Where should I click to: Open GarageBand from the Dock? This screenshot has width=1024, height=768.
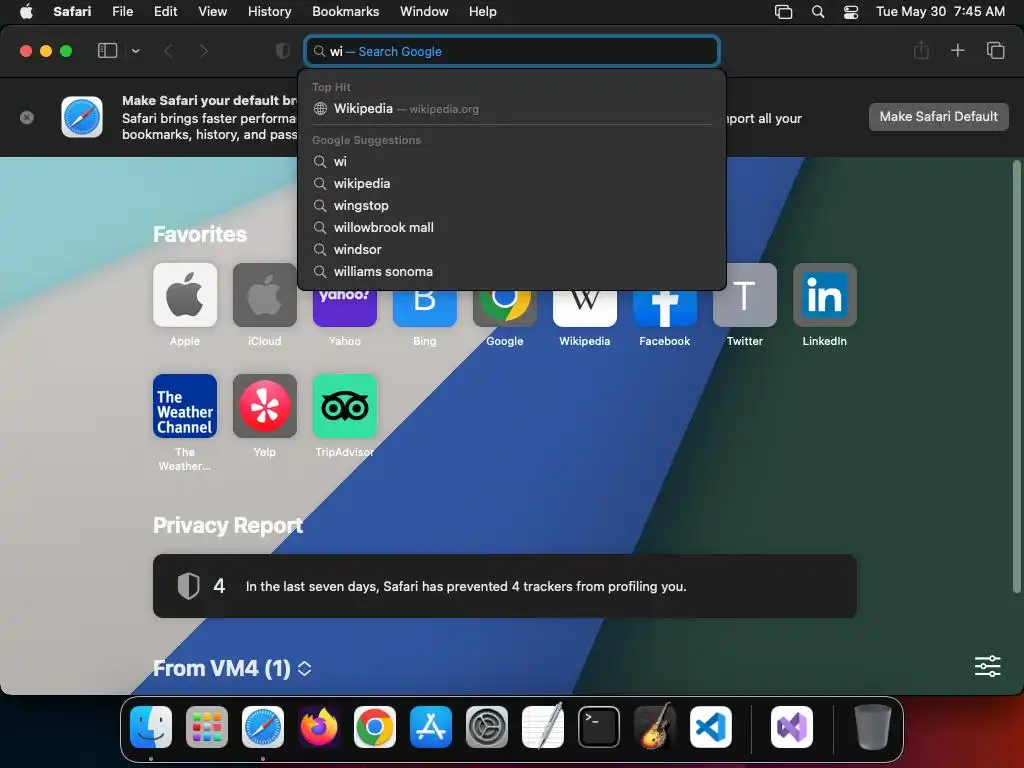tap(655, 726)
